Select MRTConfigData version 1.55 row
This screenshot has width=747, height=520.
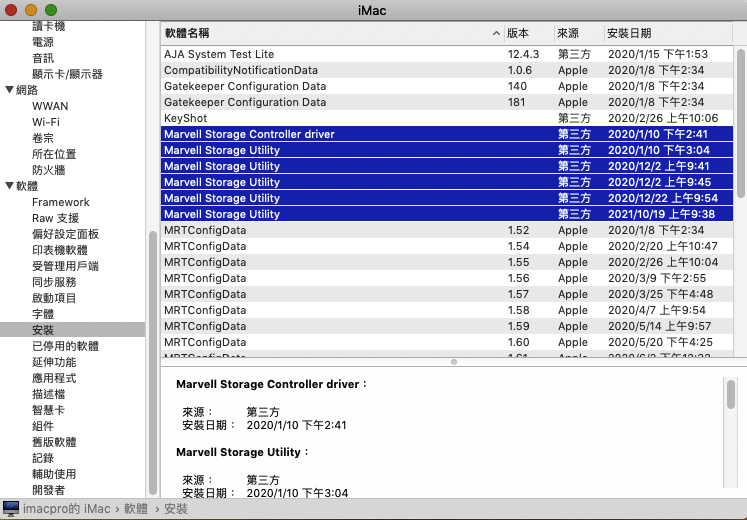point(447,262)
